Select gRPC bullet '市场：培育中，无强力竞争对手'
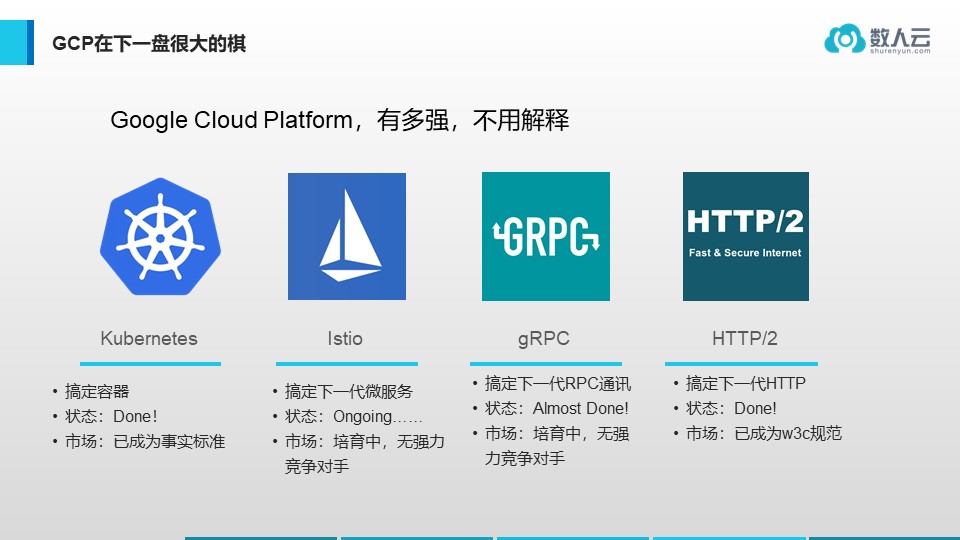The width and height of the screenshot is (960, 540). point(557,446)
